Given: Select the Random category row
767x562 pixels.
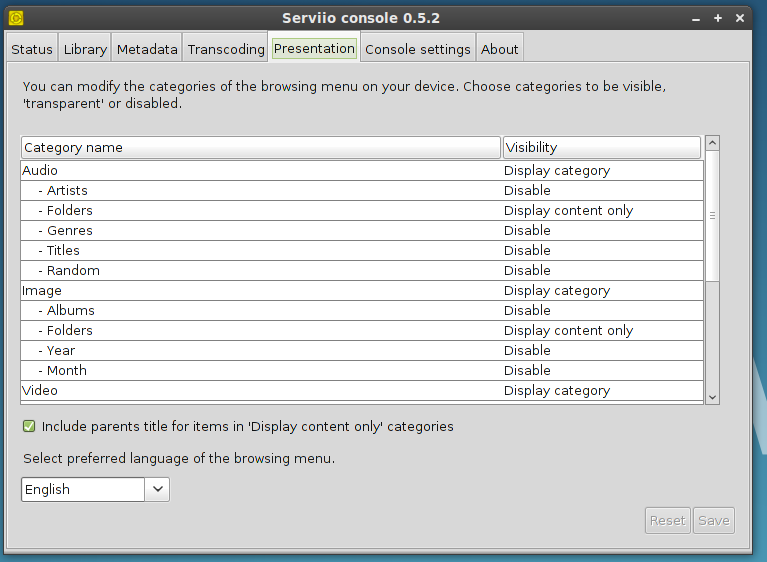Looking at the screenshot, I should [x=362, y=270].
